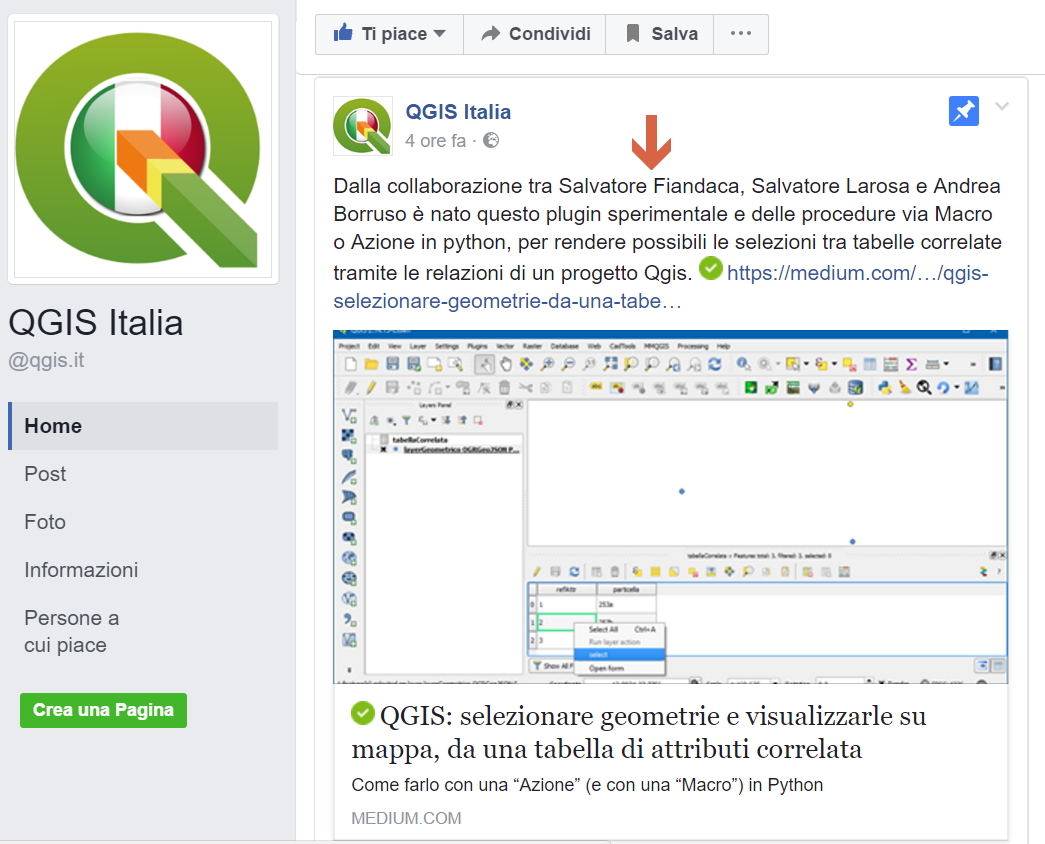Click the large QGIS Italia page logo
This screenshot has width=1045, height=844.
(141, 150)
